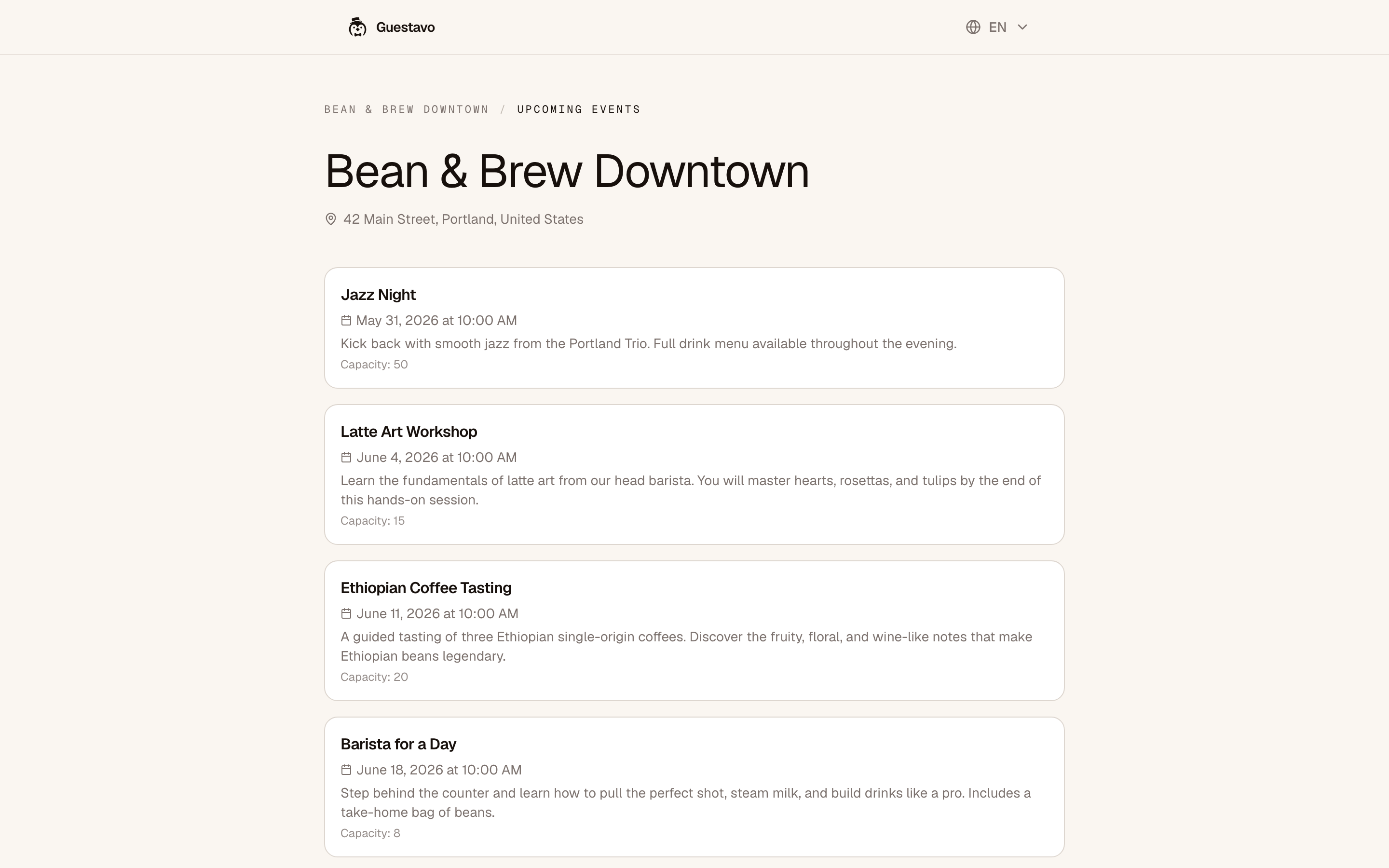Click the Guestavo mascot logo icon
This screenshot has width=1389, height=868.
357,27
